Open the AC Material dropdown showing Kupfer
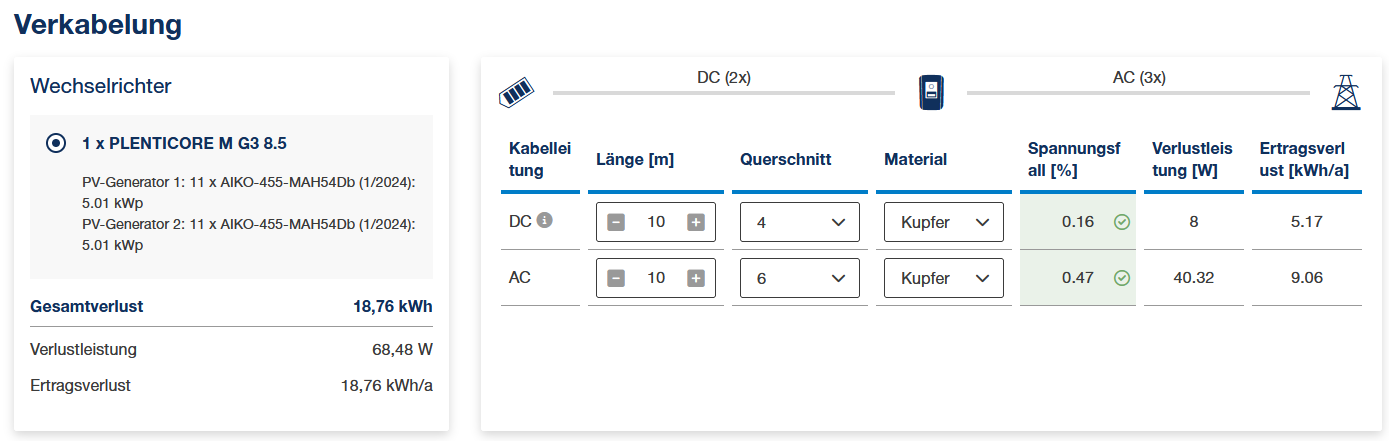The height and width of the screenshot is (441, 1389). tap(944, 278)
